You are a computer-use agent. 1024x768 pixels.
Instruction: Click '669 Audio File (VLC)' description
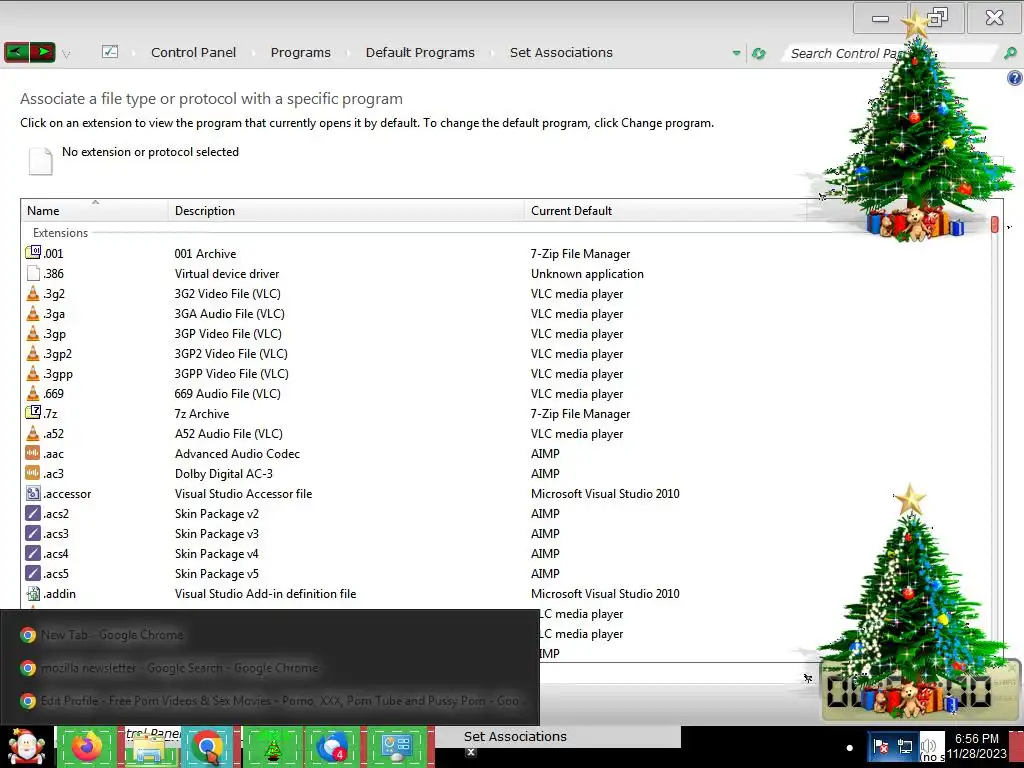click(x=227, y=394)
